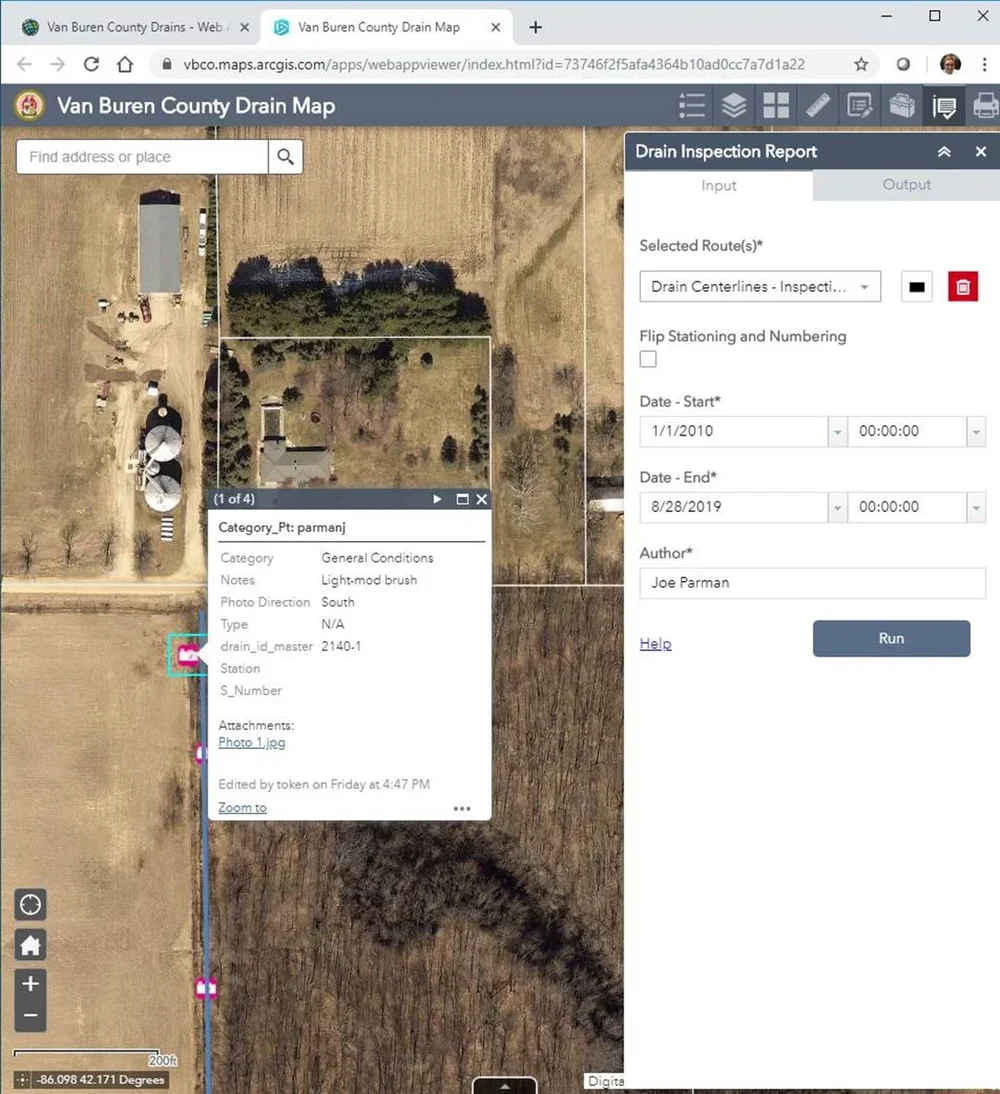Viewport: 1000px width, 1094px height.
Task: Bookmark this page with the star
Action: (861, 65)
